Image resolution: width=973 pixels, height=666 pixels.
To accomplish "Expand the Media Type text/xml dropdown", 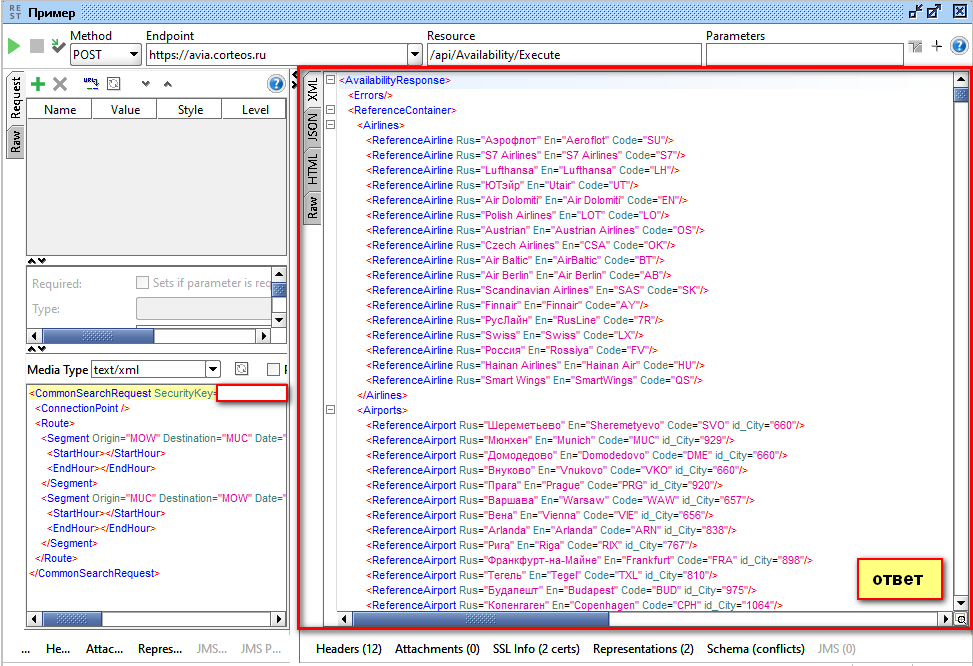I will [x=212, y=370].
